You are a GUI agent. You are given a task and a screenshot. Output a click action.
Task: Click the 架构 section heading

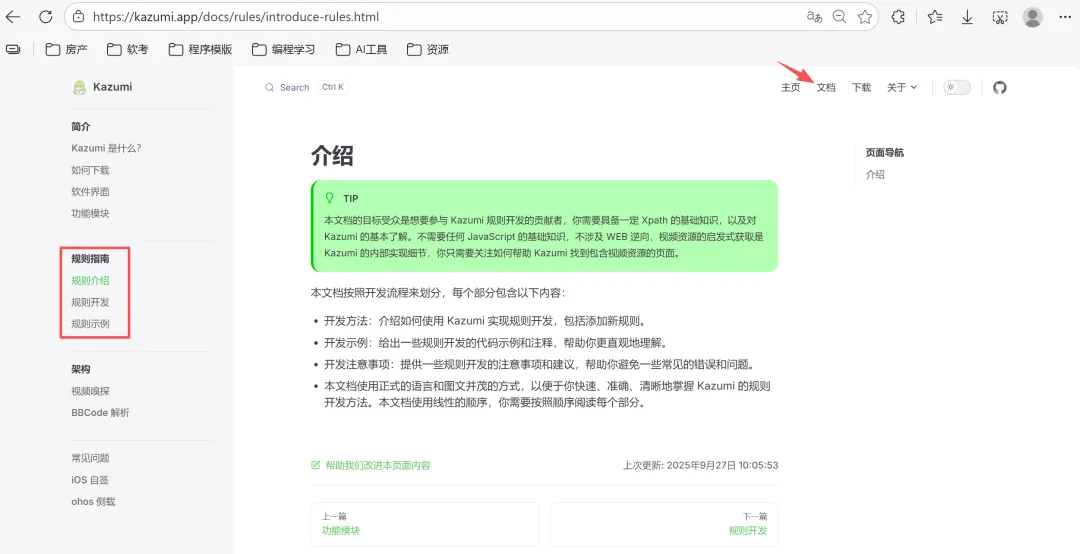[x=81, y=369]
